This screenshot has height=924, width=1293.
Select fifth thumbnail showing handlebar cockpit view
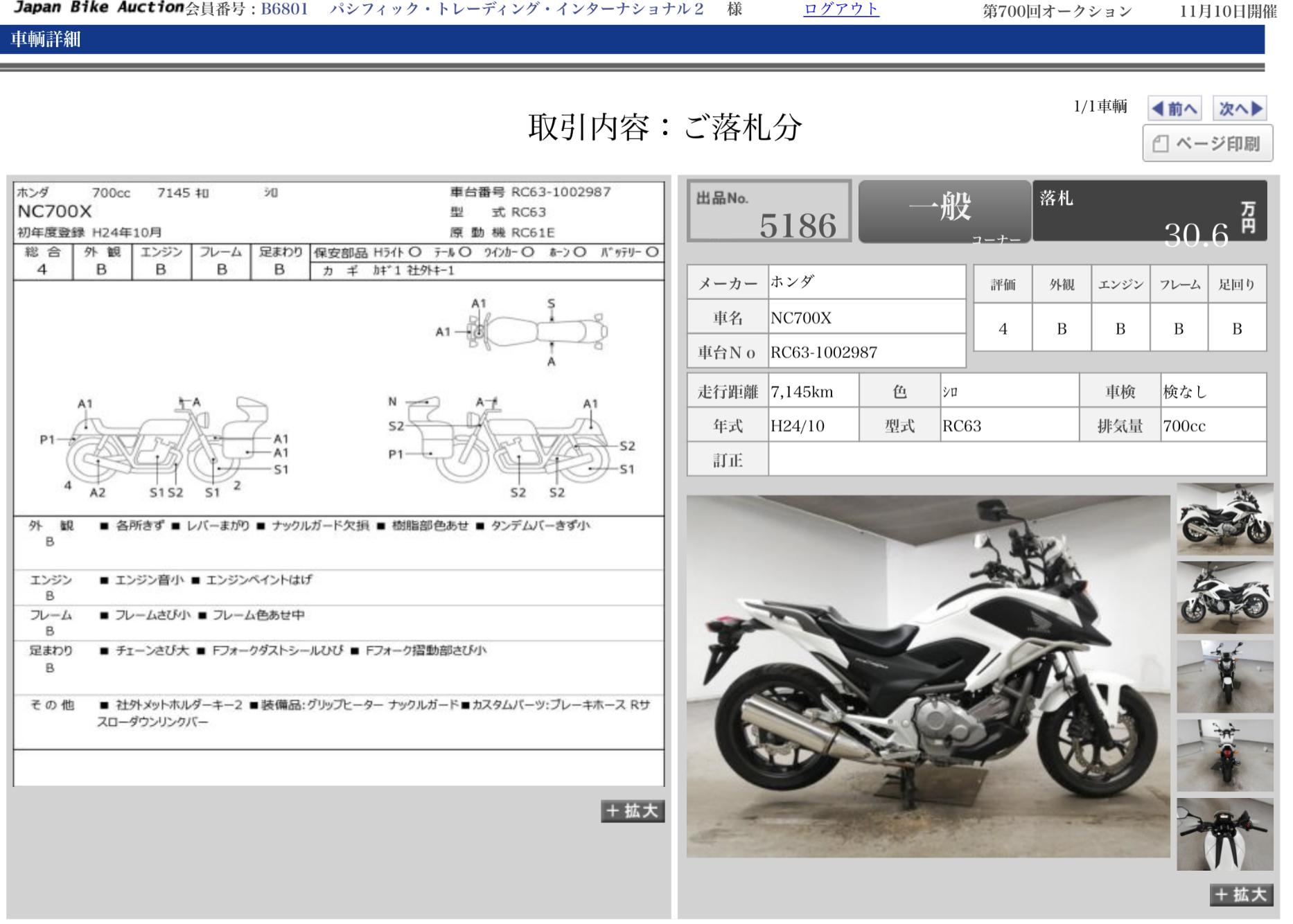pyautogui.click(x=1224, y=835)
